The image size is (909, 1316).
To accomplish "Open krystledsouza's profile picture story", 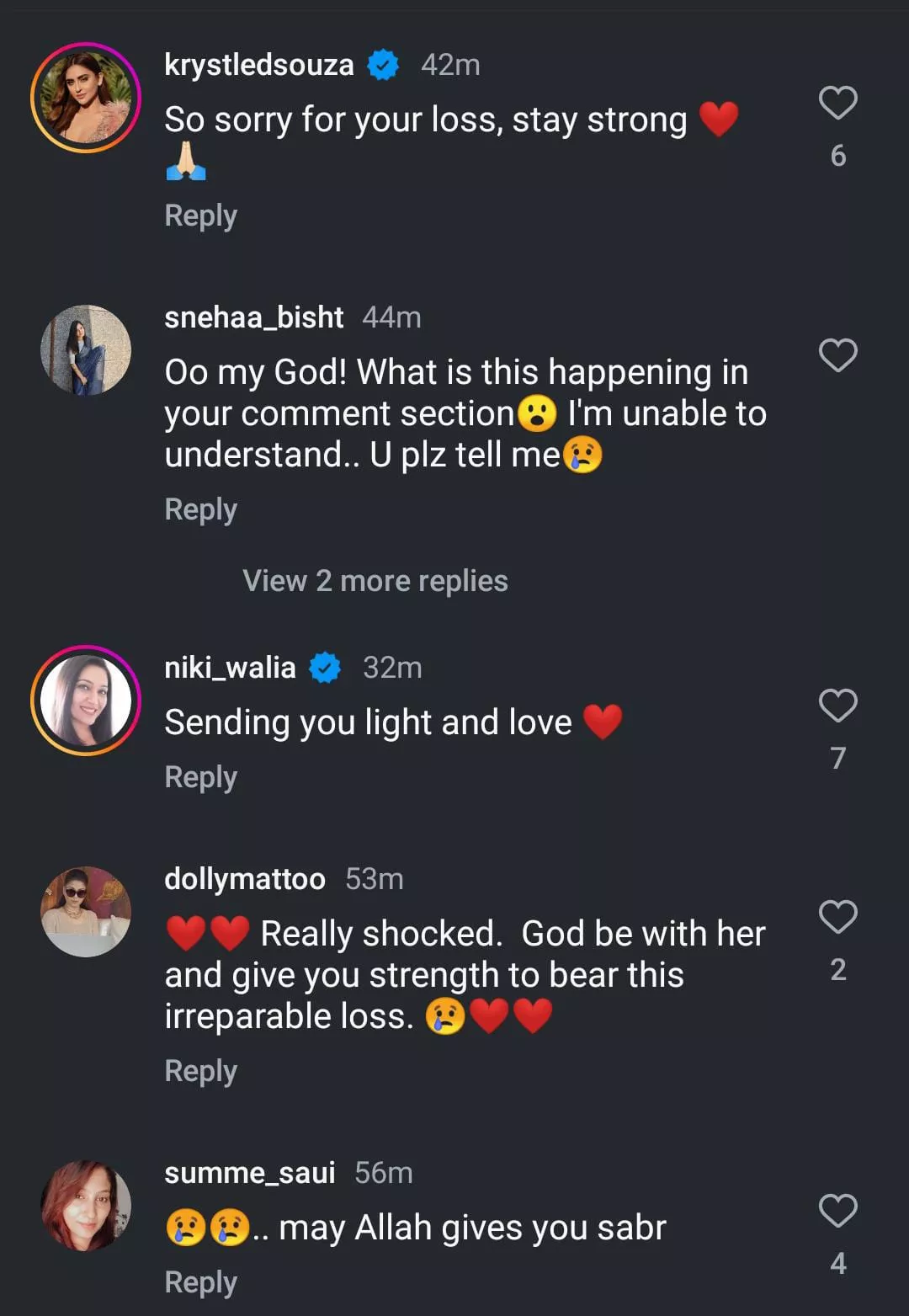I will (86, 98).
